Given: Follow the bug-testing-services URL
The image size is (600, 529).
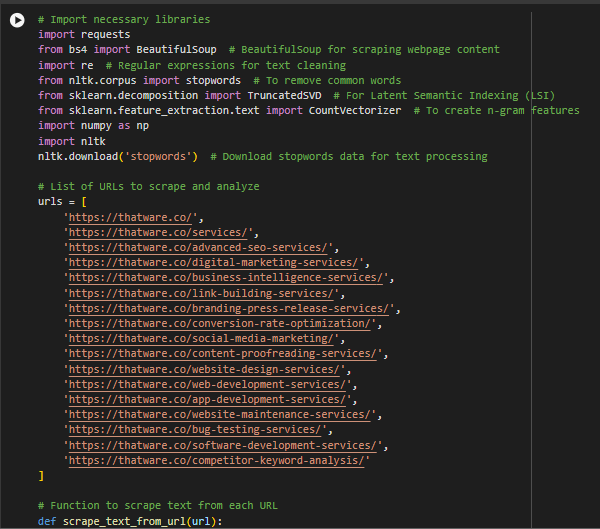Looking at the screenshot, I should (195, 429).
